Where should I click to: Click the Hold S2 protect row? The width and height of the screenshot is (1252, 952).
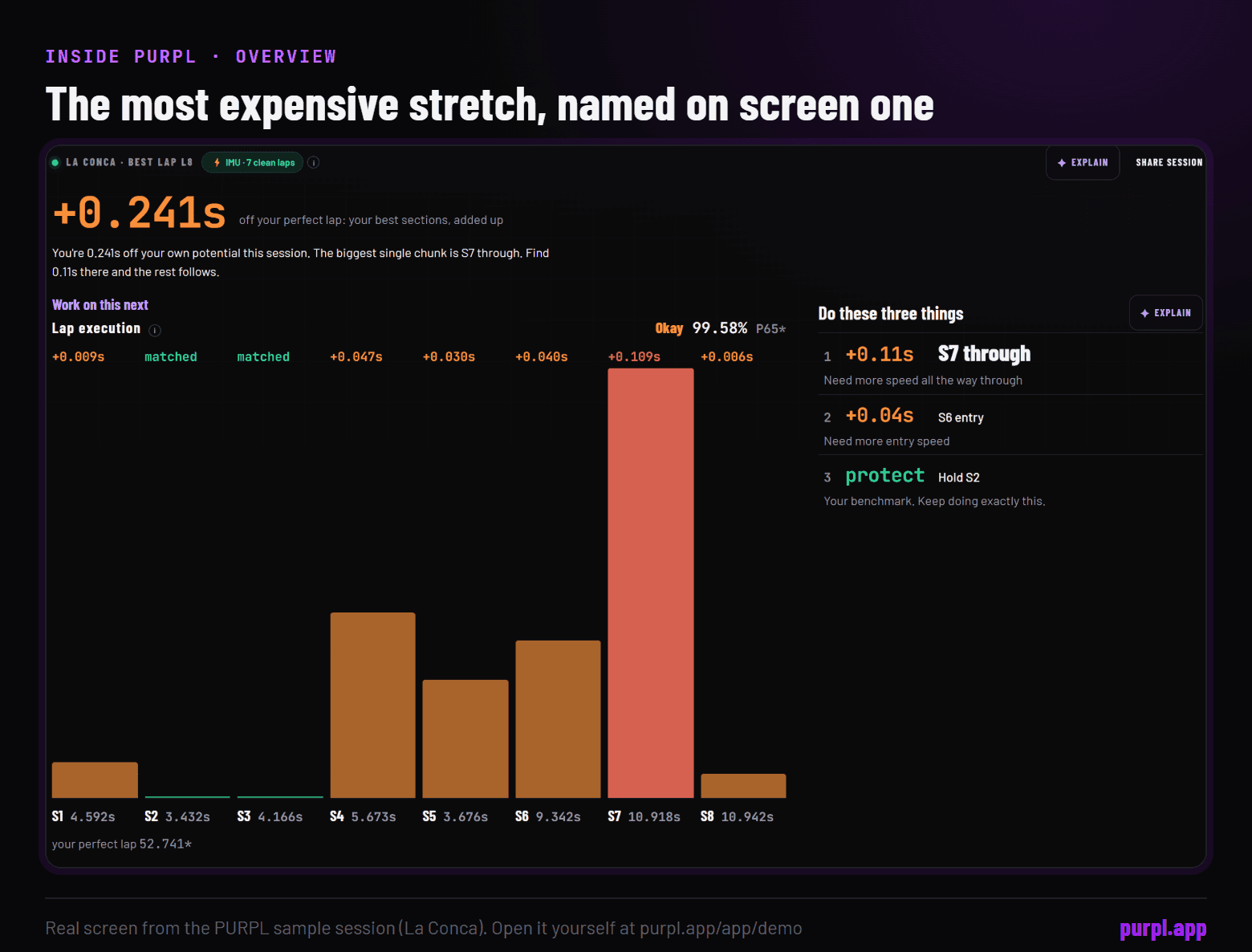(1013, 486)
